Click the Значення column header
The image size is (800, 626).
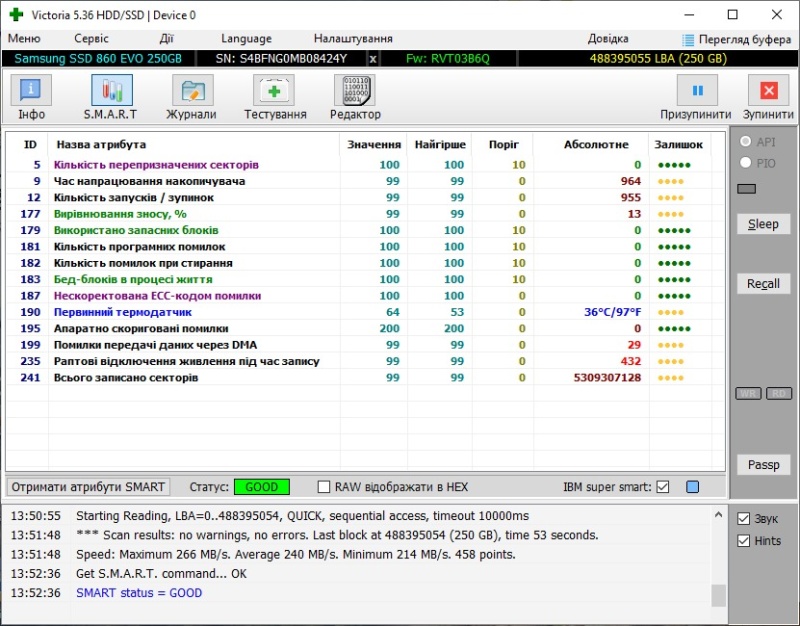click(x=373, y=144)
